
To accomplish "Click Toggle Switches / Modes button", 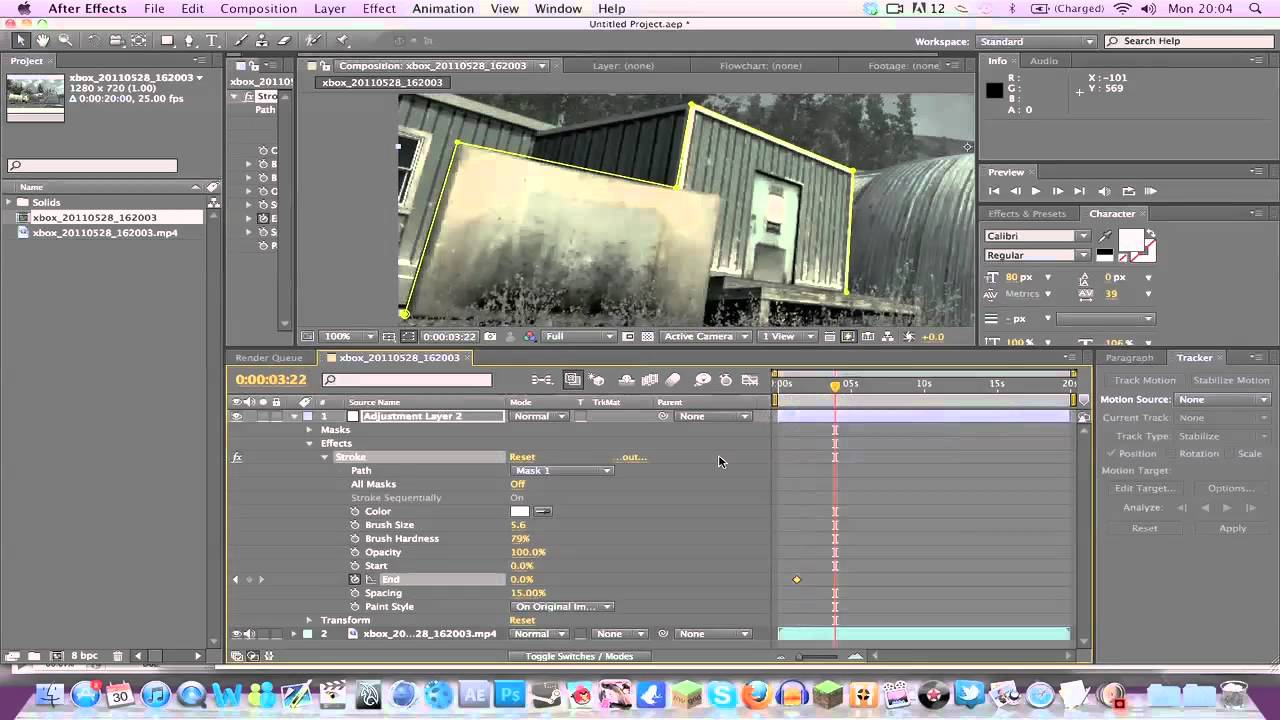I will [579, 657].
